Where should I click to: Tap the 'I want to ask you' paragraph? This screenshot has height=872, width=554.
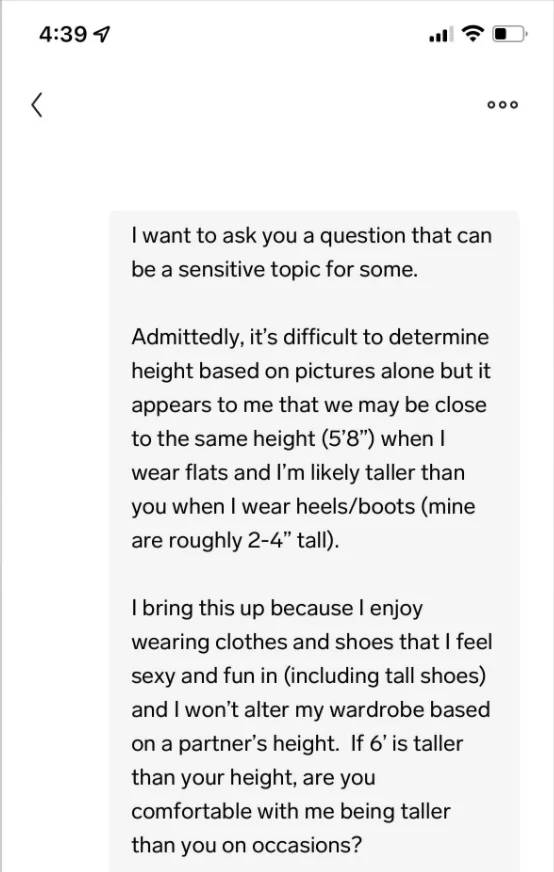pos(311,252)
